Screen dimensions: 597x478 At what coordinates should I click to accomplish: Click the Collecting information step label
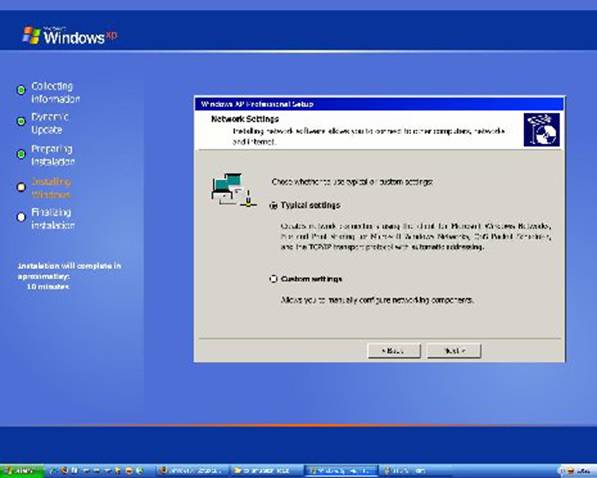tap(56, 93)
